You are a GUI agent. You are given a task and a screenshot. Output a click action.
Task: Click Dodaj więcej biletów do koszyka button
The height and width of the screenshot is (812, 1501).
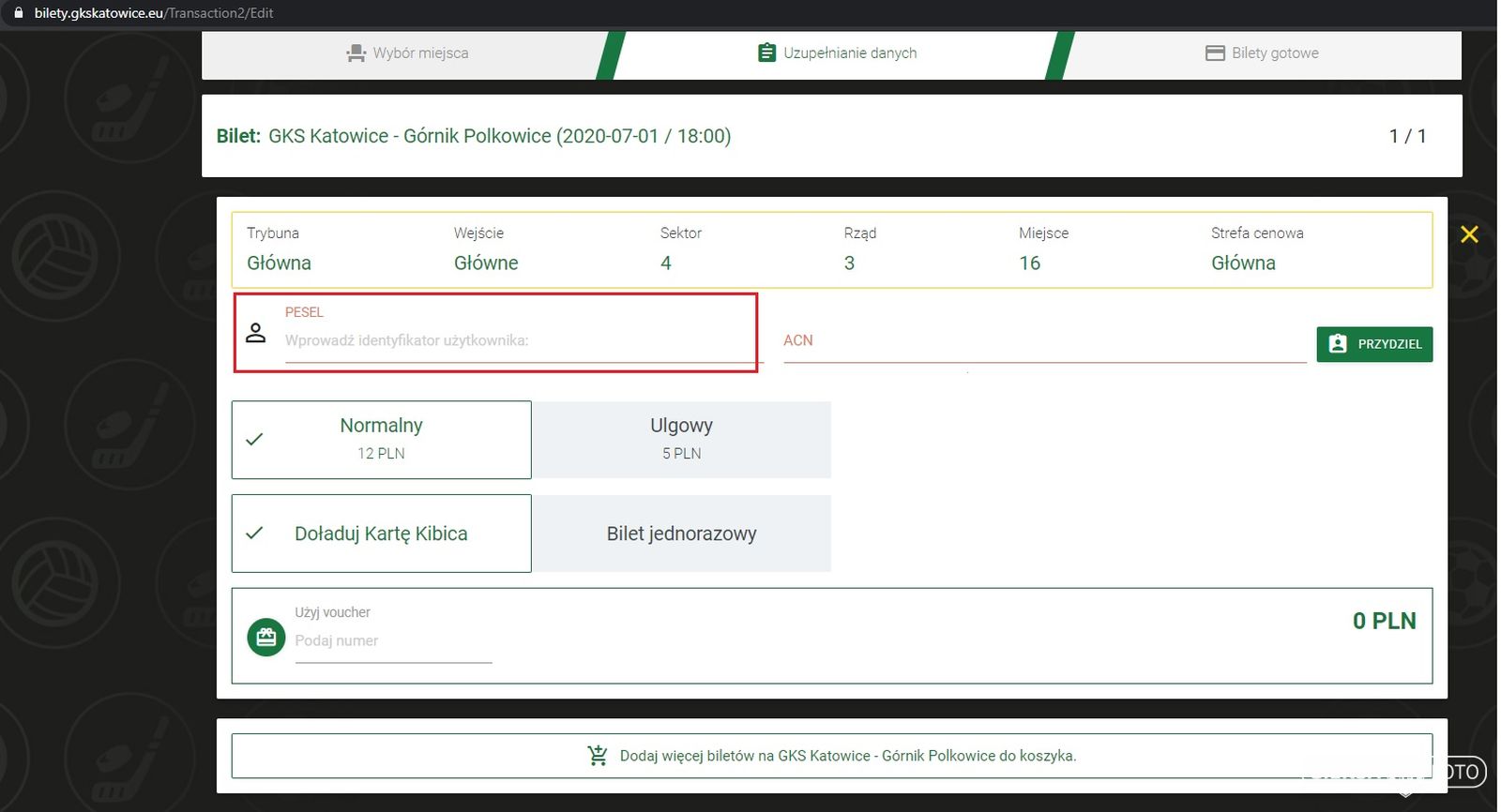832,756
